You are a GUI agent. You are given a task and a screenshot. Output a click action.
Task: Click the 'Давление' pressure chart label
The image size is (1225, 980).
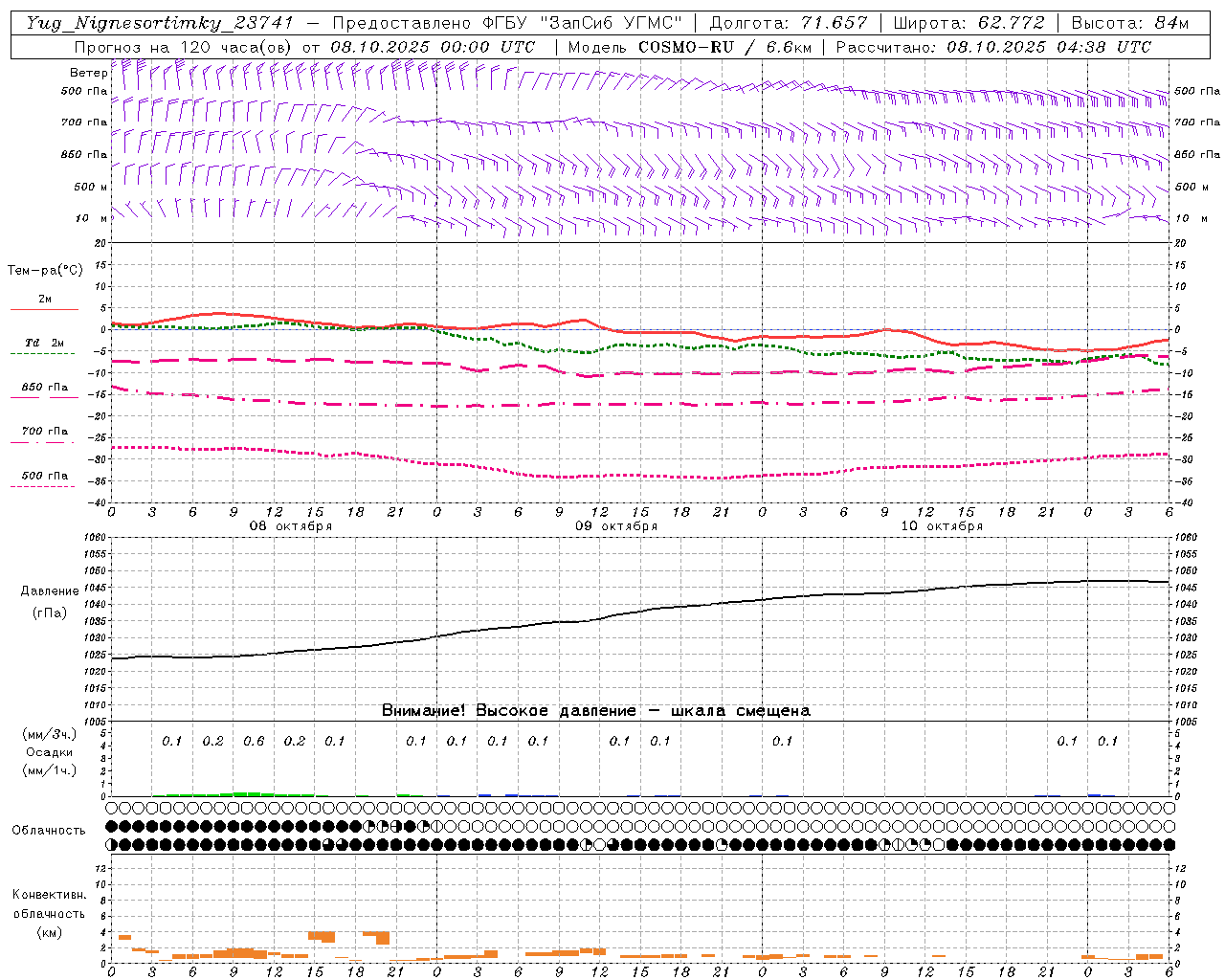point(50,591)
